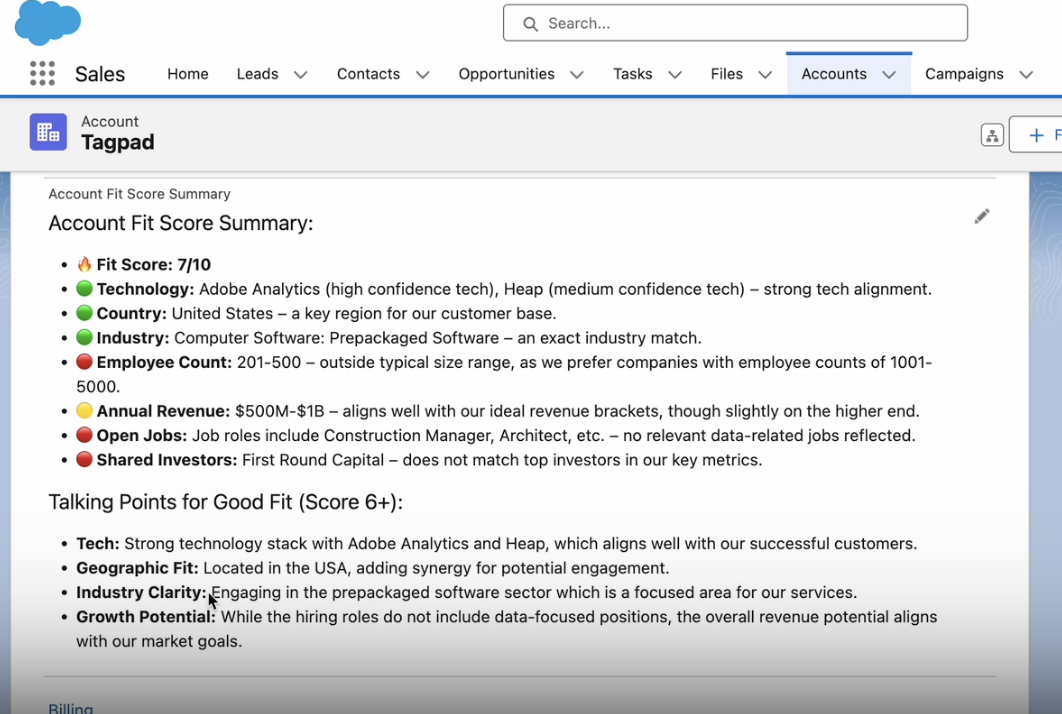Click the fire emoji beside Fit Score
1062x714 pixels.
84,264
